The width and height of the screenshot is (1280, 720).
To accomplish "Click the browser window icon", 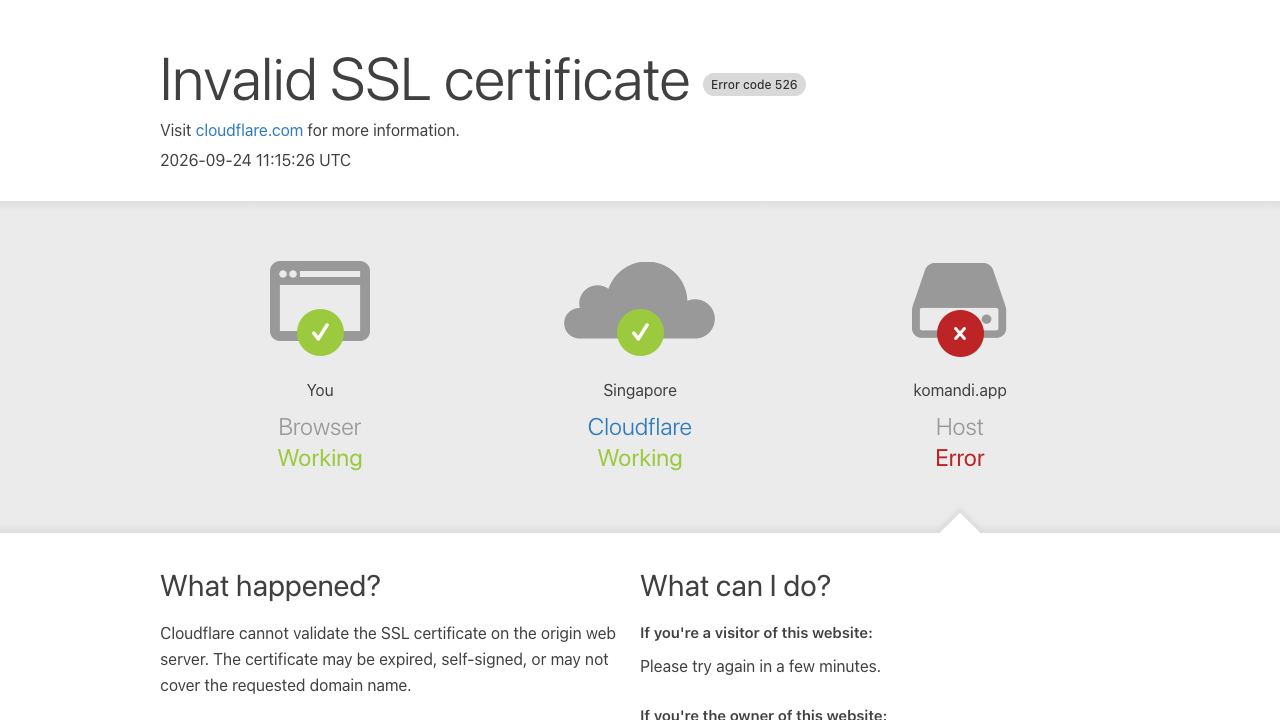I will coord(320,301).
